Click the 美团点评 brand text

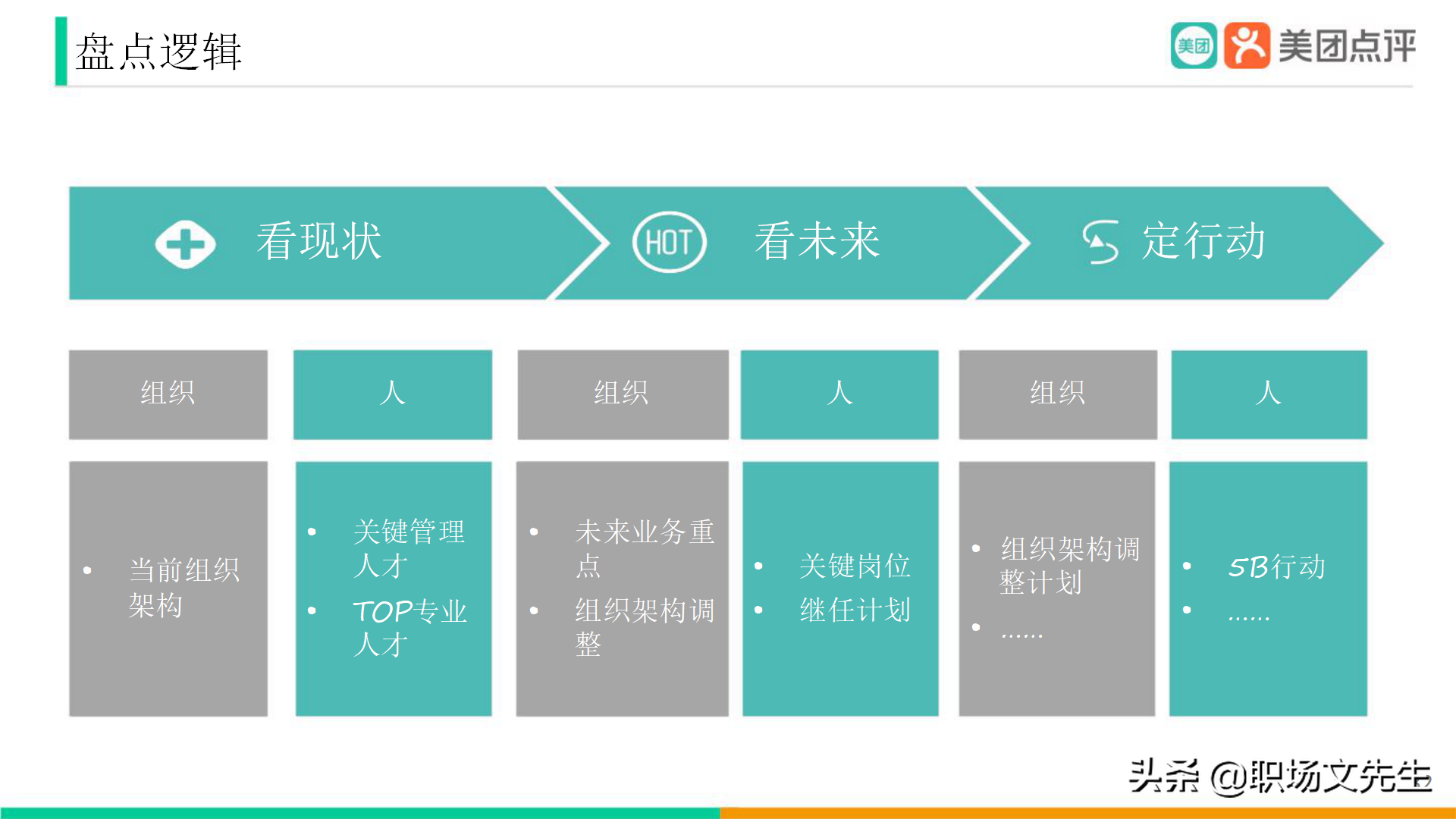tap(1347, 46)
